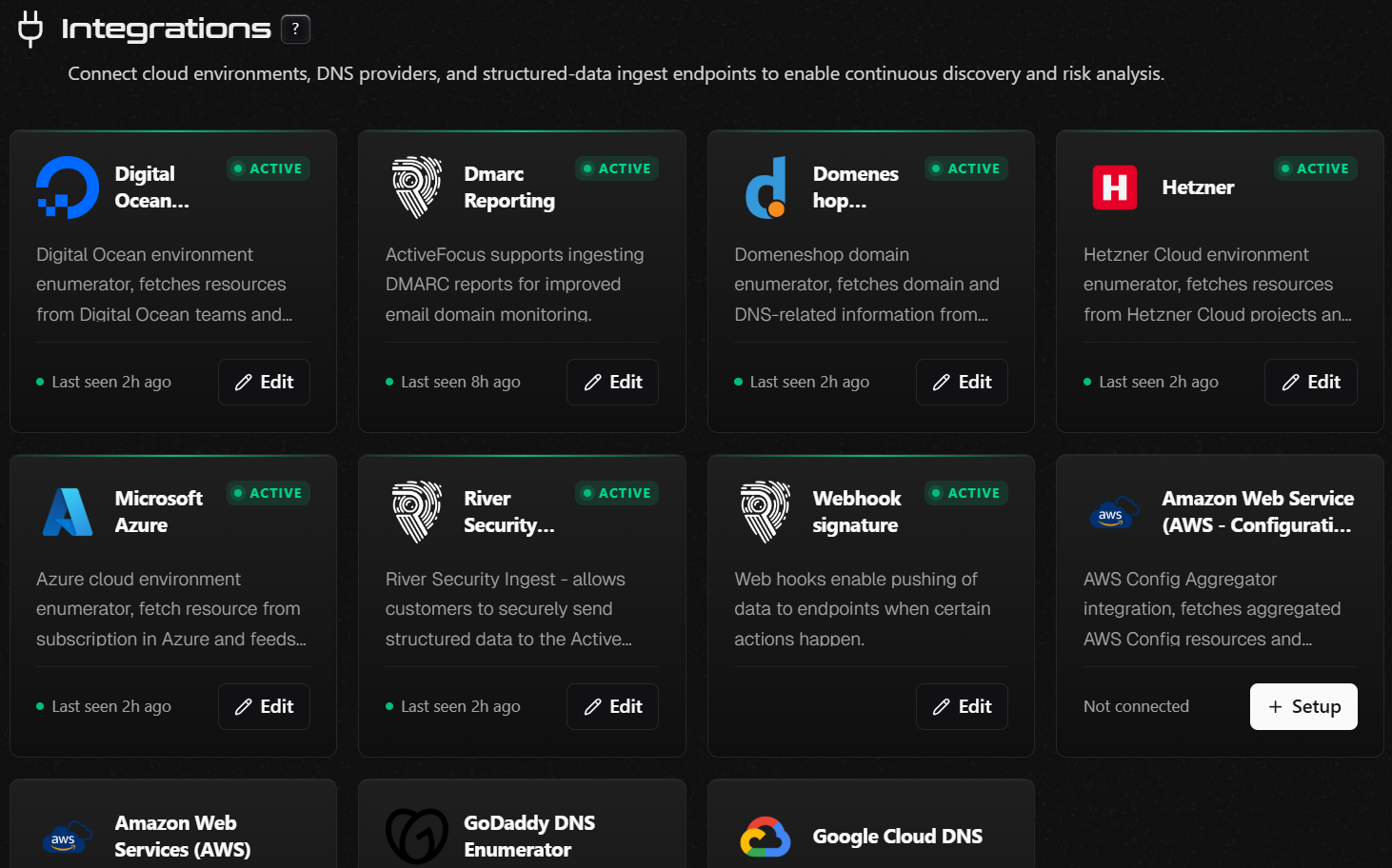Viewport: 1392px width, 868px height.
Task: Click the Integrations page heading
Action: [x=166, y=30]
